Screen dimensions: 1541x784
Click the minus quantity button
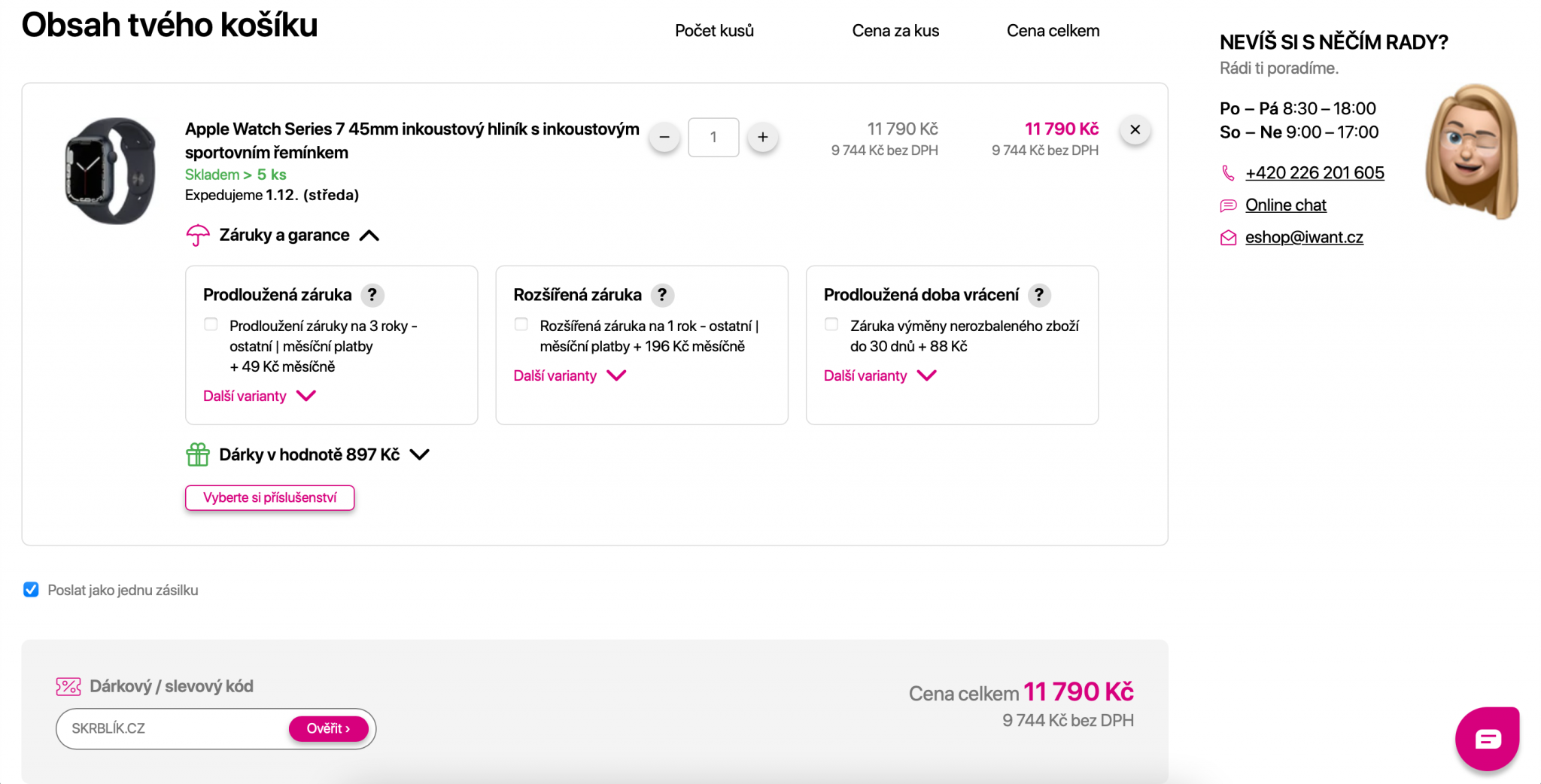click(x=664, y=137)
